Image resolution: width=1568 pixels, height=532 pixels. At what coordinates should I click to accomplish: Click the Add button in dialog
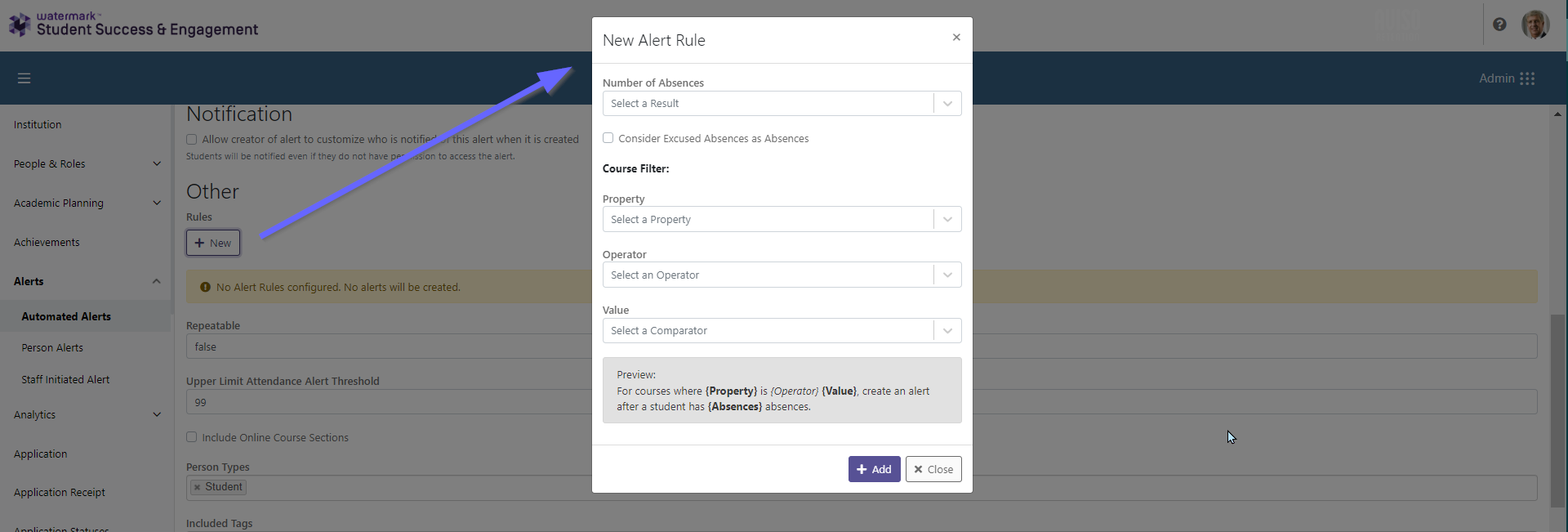point(874,469)
